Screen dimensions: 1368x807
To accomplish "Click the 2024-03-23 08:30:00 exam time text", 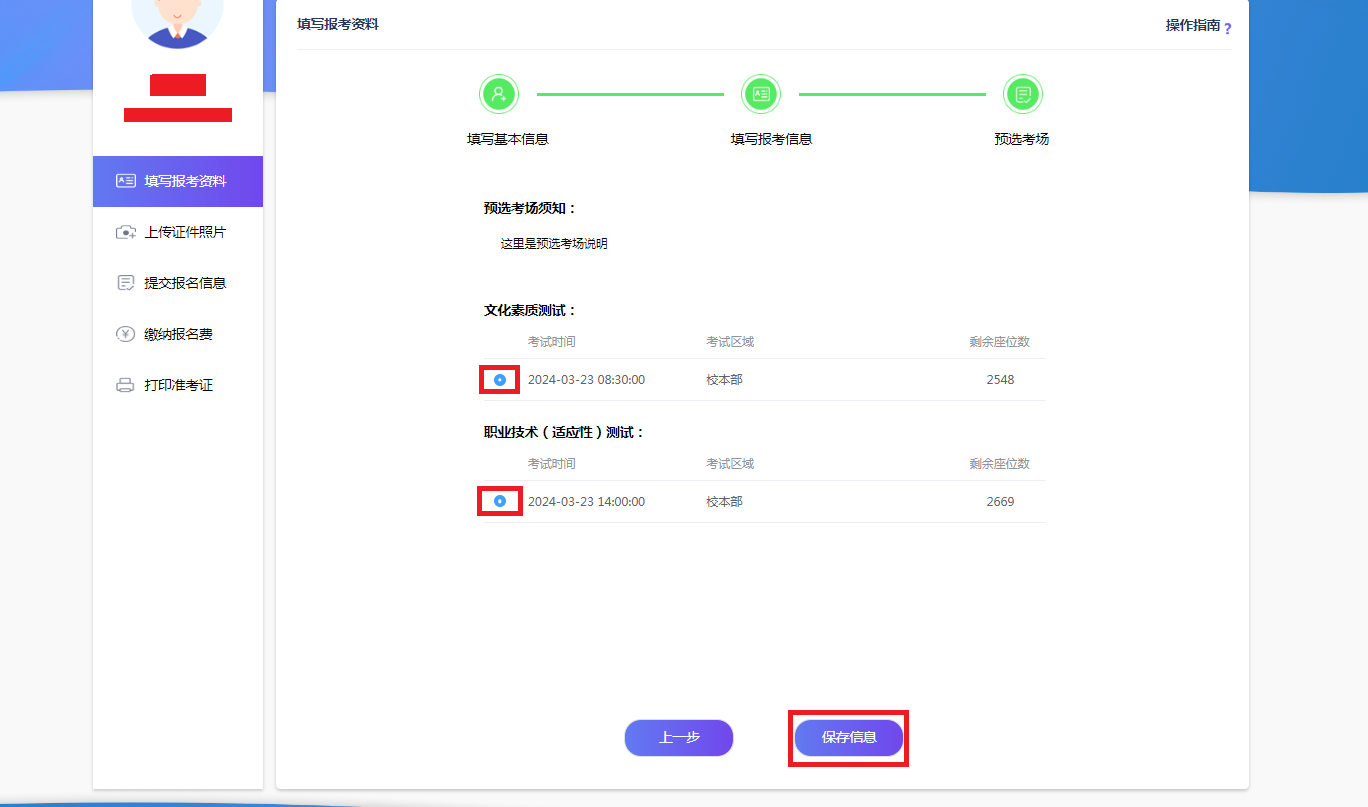I will point(586,380).
